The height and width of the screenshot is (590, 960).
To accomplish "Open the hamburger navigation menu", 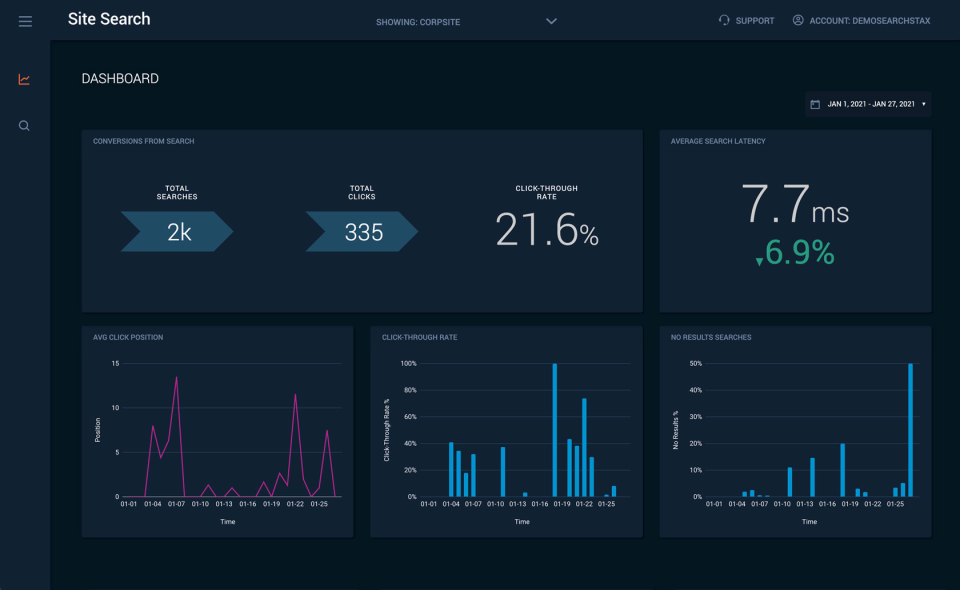I will point(25,21).
